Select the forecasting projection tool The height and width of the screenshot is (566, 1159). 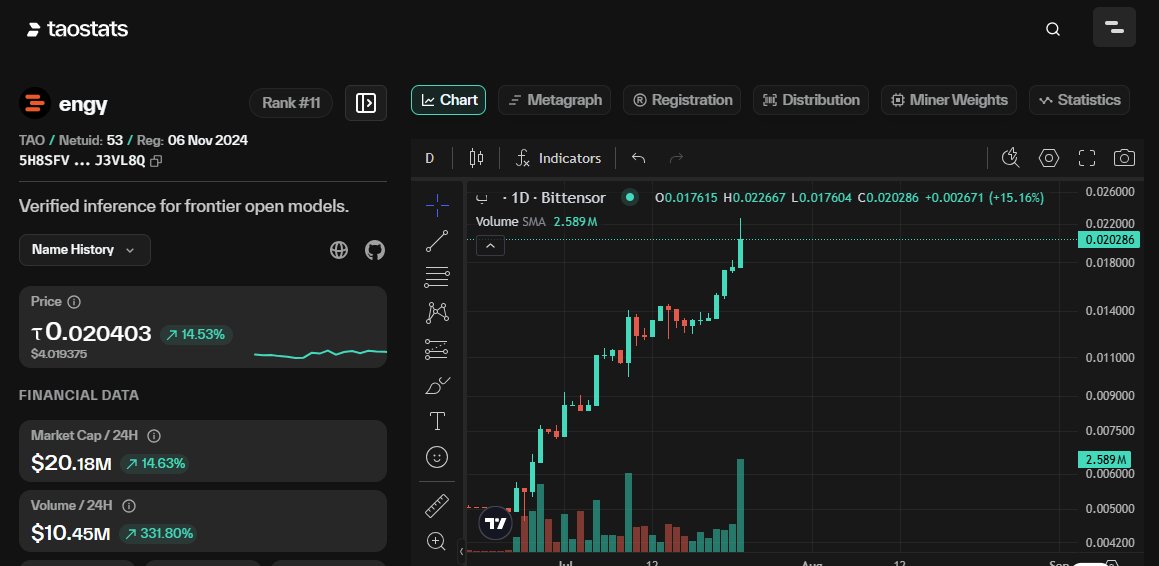coord(437,349)
